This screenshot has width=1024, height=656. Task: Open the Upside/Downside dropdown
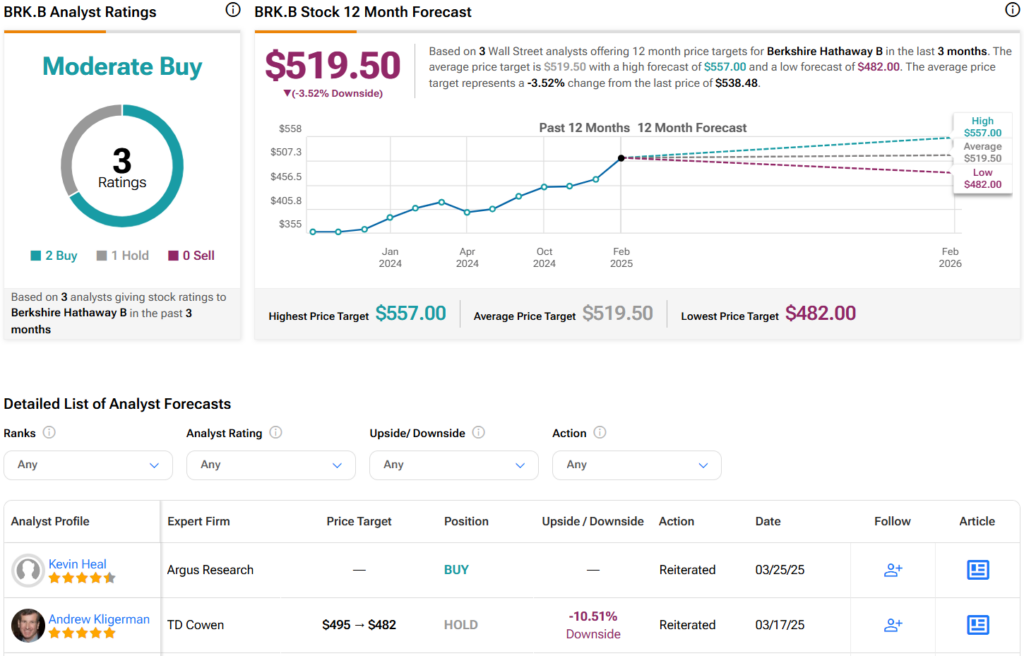(454, 465)
